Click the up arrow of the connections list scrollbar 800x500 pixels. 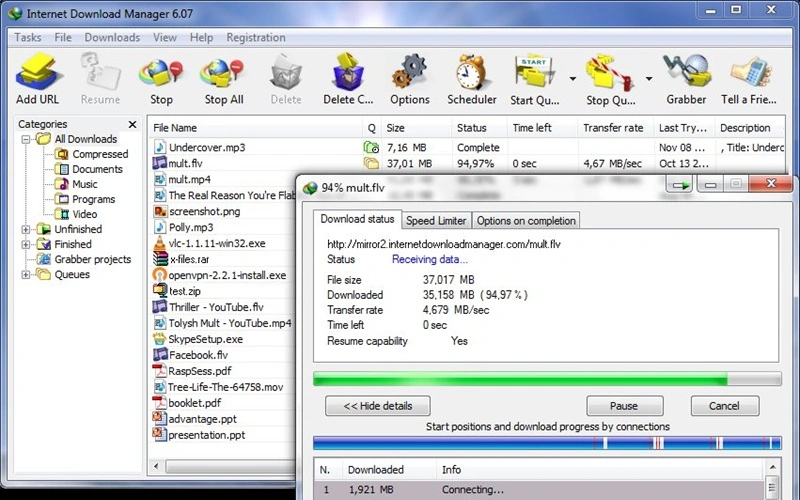772,467
